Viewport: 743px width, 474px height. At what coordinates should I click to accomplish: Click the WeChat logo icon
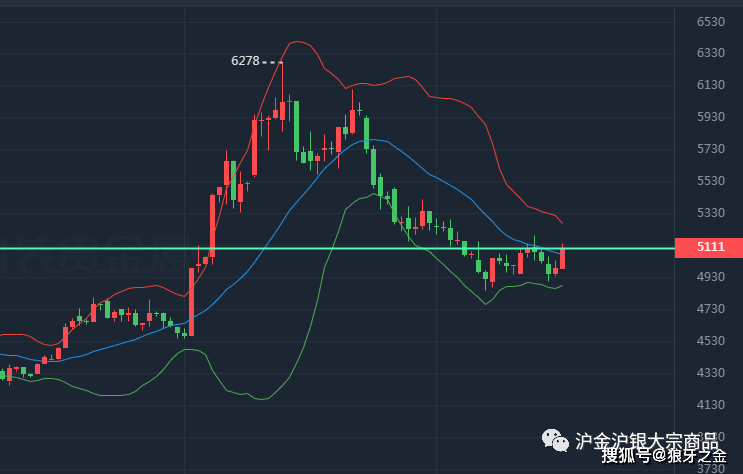[555, 440]
